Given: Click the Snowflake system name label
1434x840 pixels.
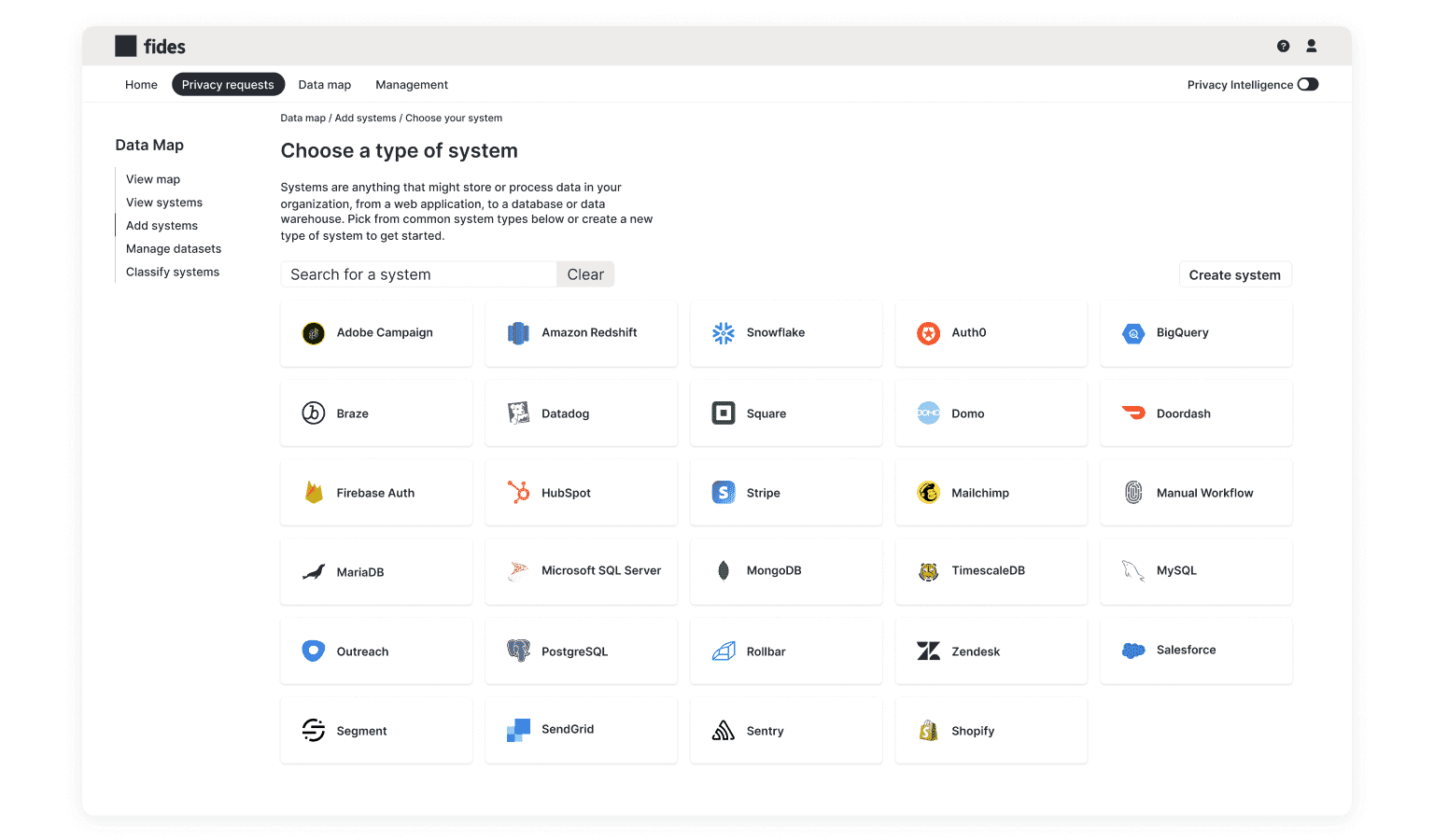Looking at the screenshot, I should [776, 333].
